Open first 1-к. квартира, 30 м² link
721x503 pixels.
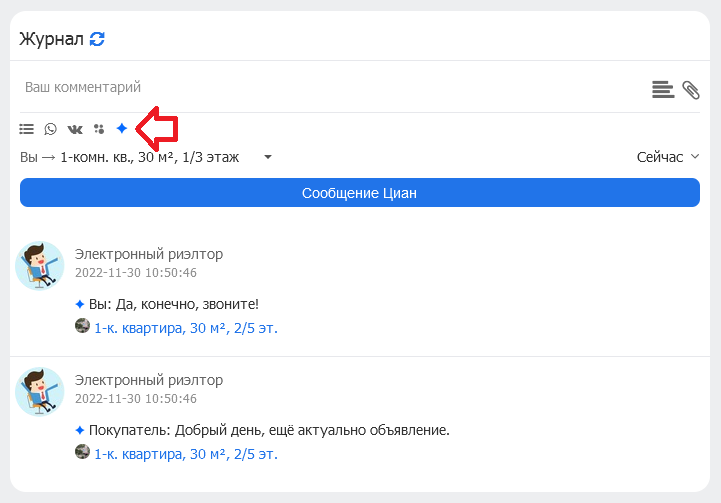coord(186,328)
